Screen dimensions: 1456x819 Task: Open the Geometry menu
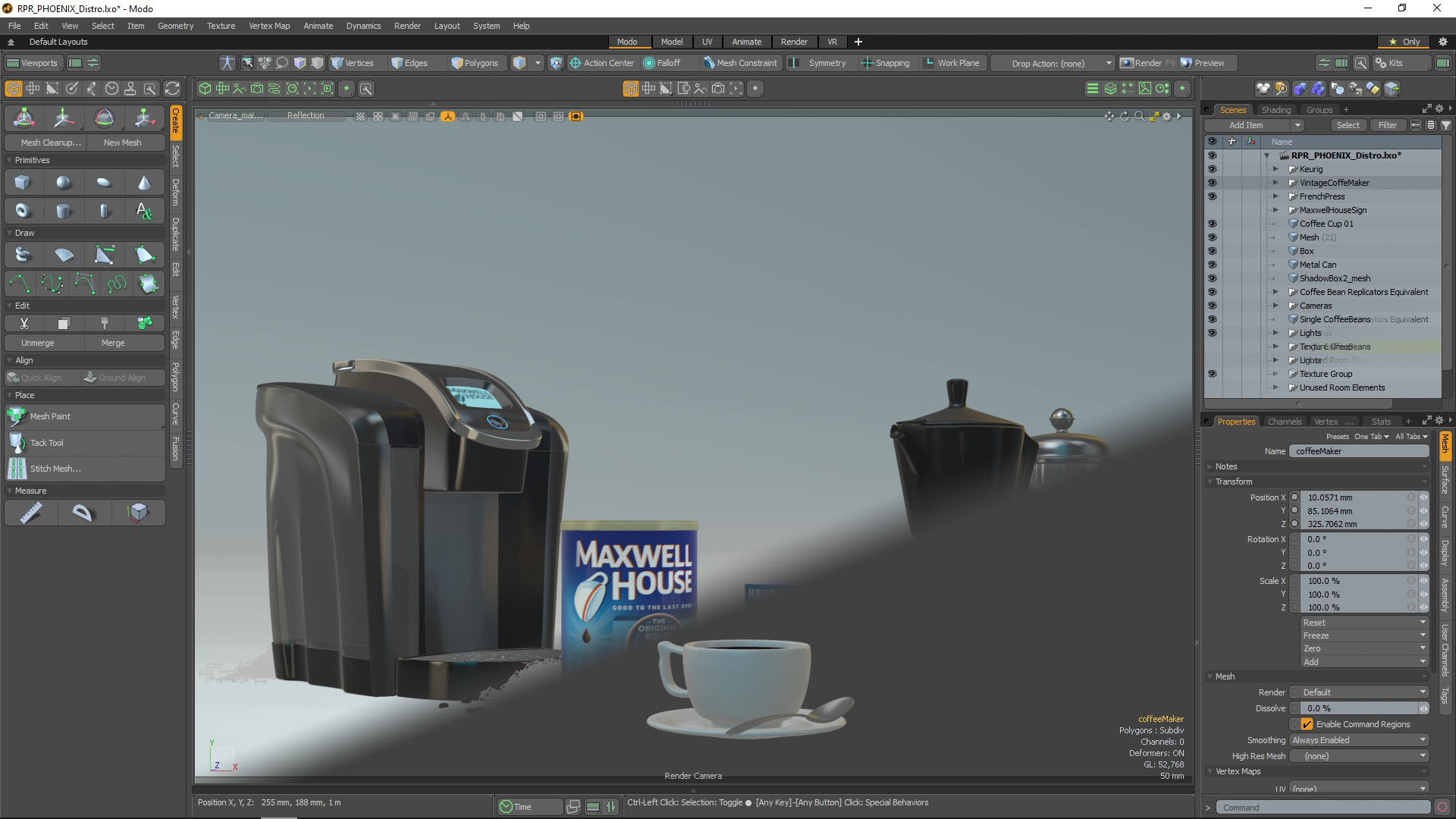click(175, 25)
